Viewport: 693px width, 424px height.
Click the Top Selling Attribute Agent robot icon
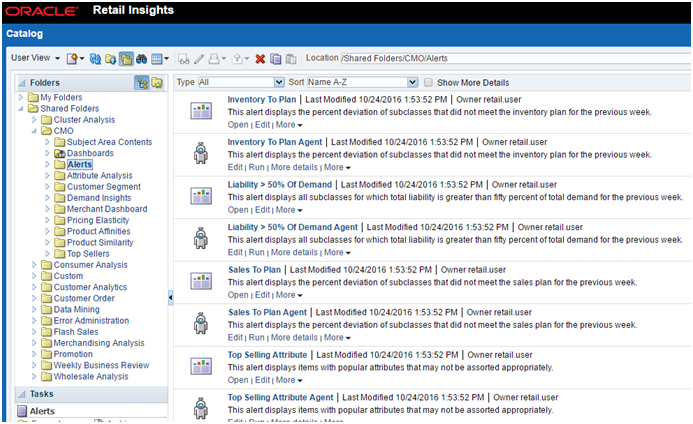[x=201, y=408]
